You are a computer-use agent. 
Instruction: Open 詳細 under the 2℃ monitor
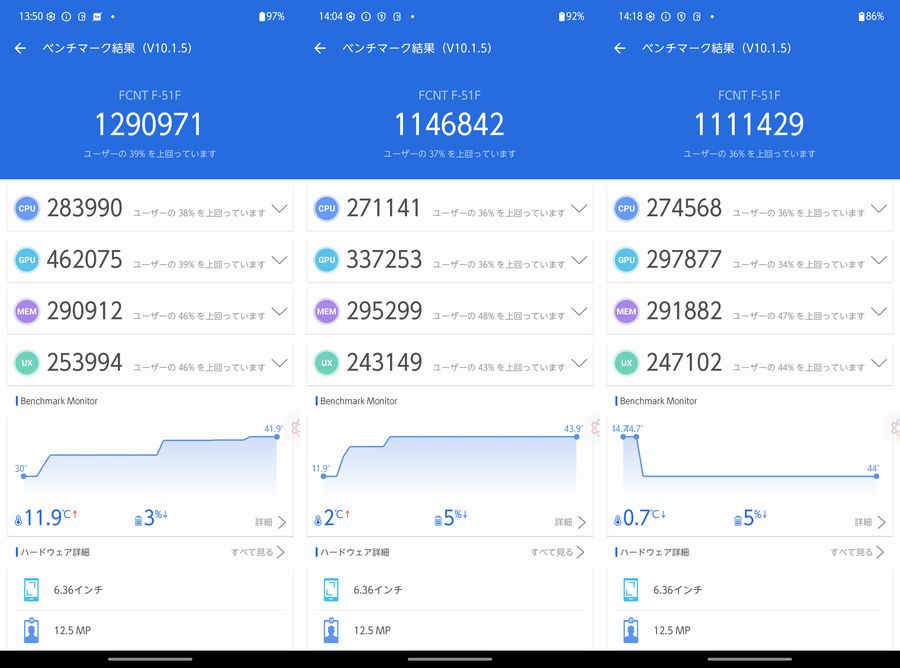click(x=570, y=522)
